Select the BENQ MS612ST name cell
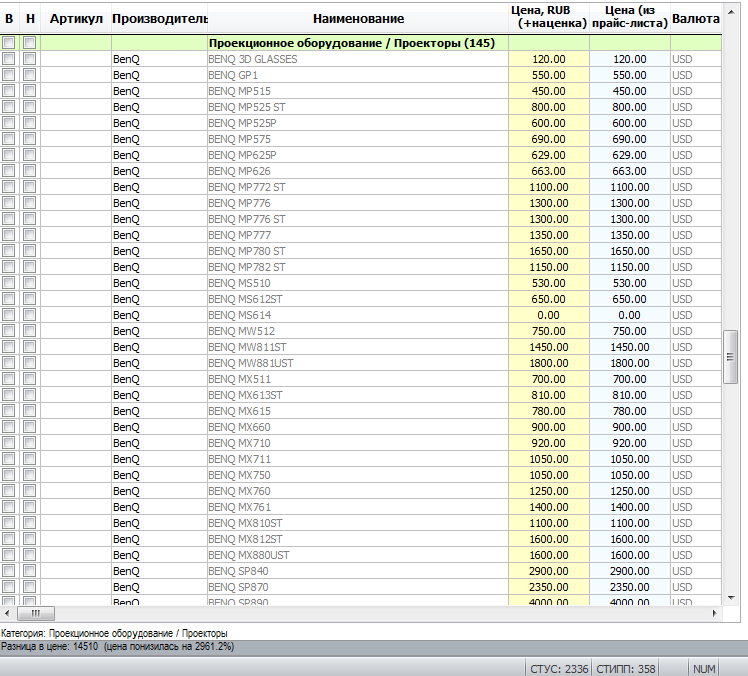 pyautogui.click(x=358, y=299)
